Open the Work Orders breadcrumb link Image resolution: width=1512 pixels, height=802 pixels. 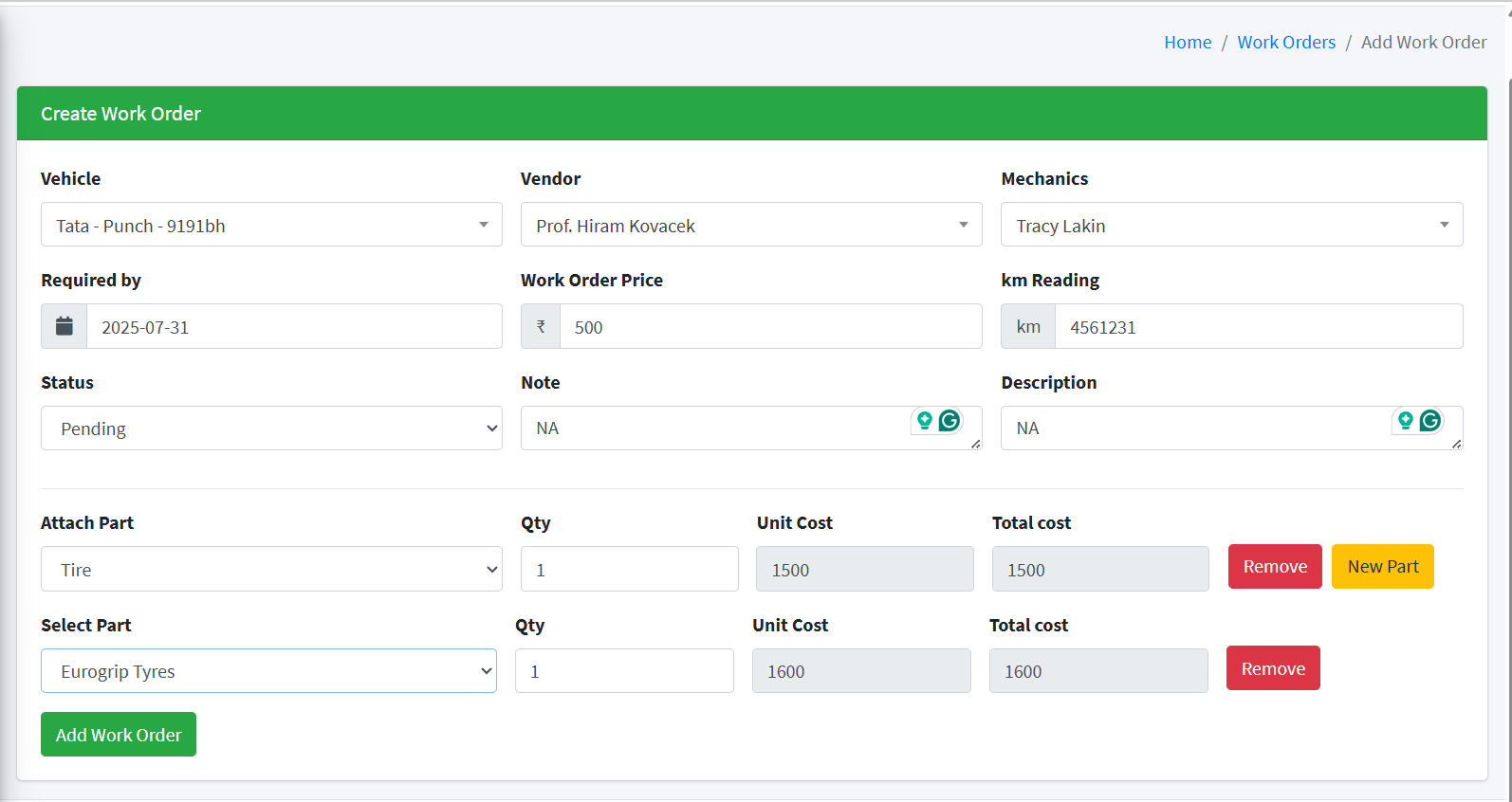click(1286, 43)
